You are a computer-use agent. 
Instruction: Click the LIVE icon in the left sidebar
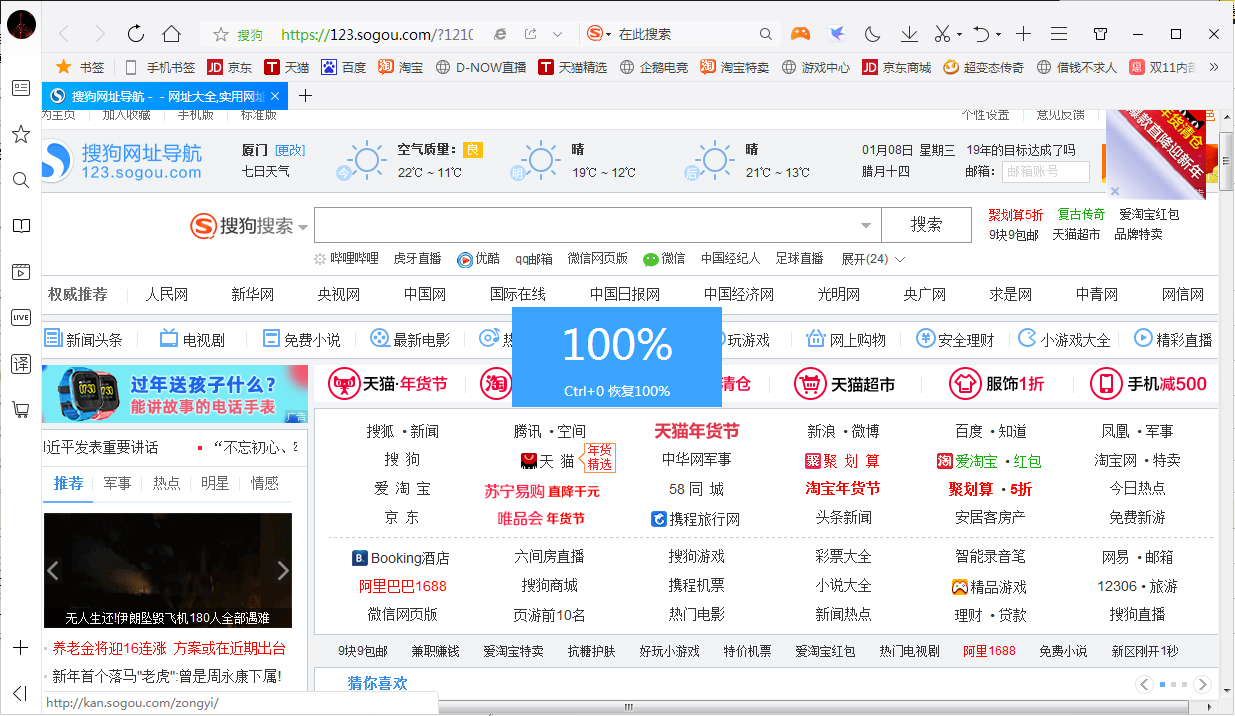tap(20, 317)
